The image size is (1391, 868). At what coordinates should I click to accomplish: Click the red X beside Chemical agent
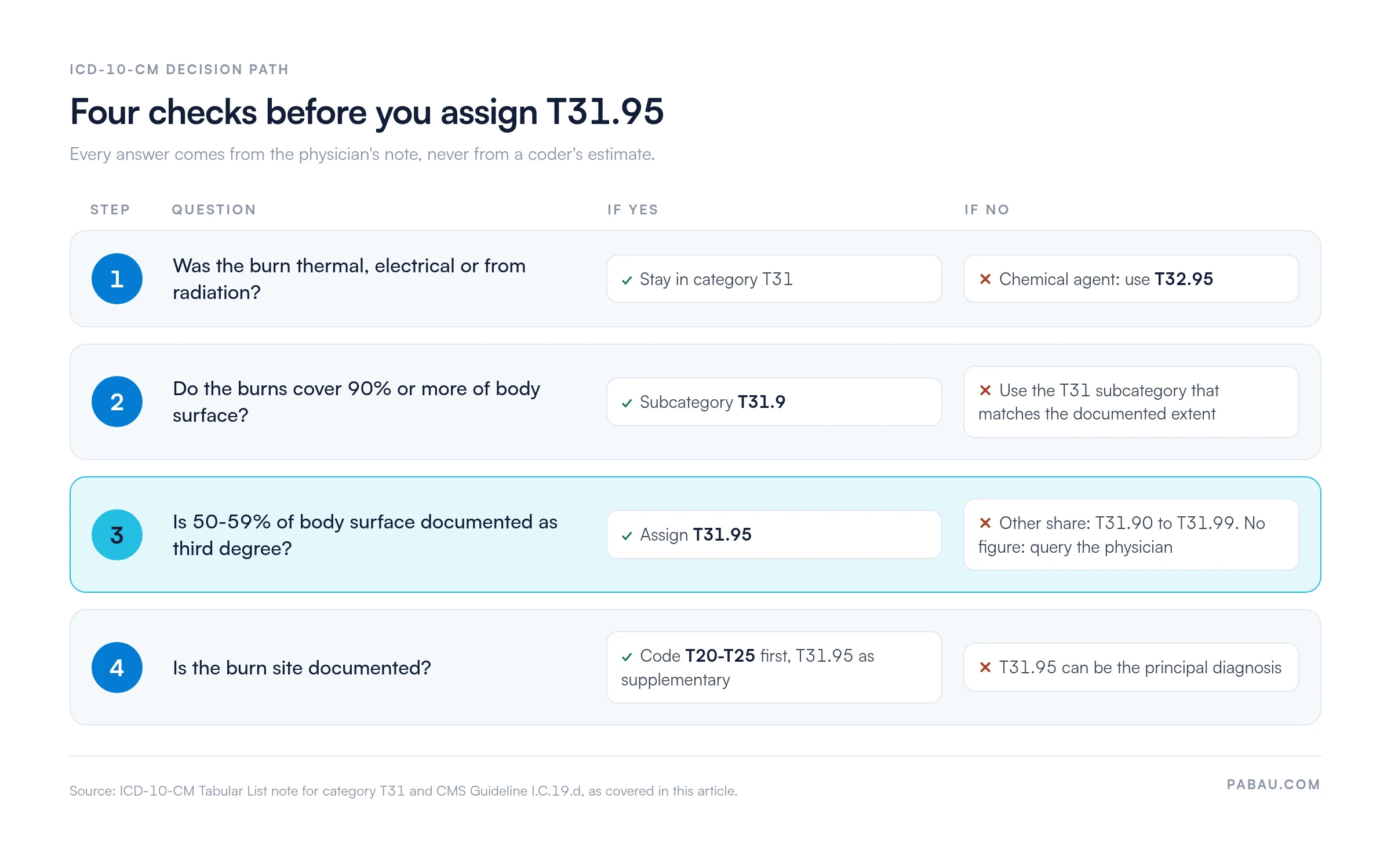coord(985,279)
